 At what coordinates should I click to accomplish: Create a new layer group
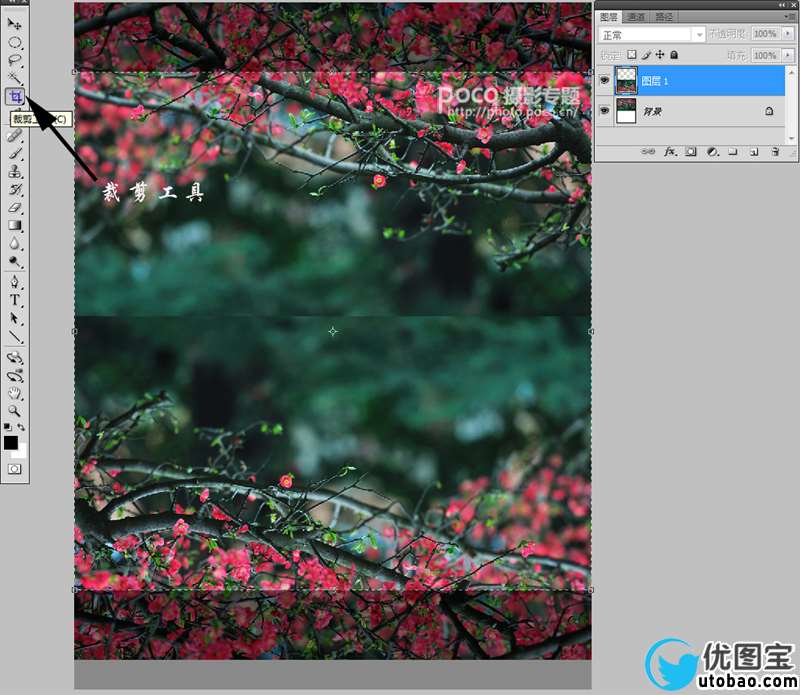point(733,152)
